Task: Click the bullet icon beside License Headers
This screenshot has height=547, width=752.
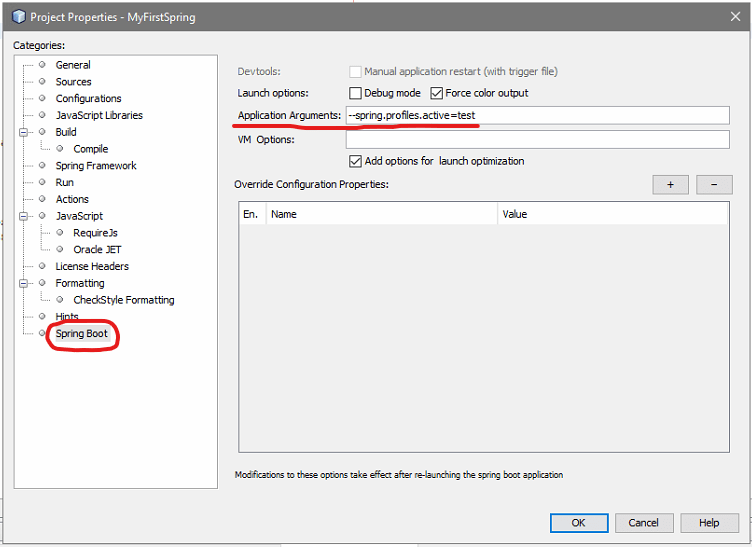Action: tap(42, 266)
